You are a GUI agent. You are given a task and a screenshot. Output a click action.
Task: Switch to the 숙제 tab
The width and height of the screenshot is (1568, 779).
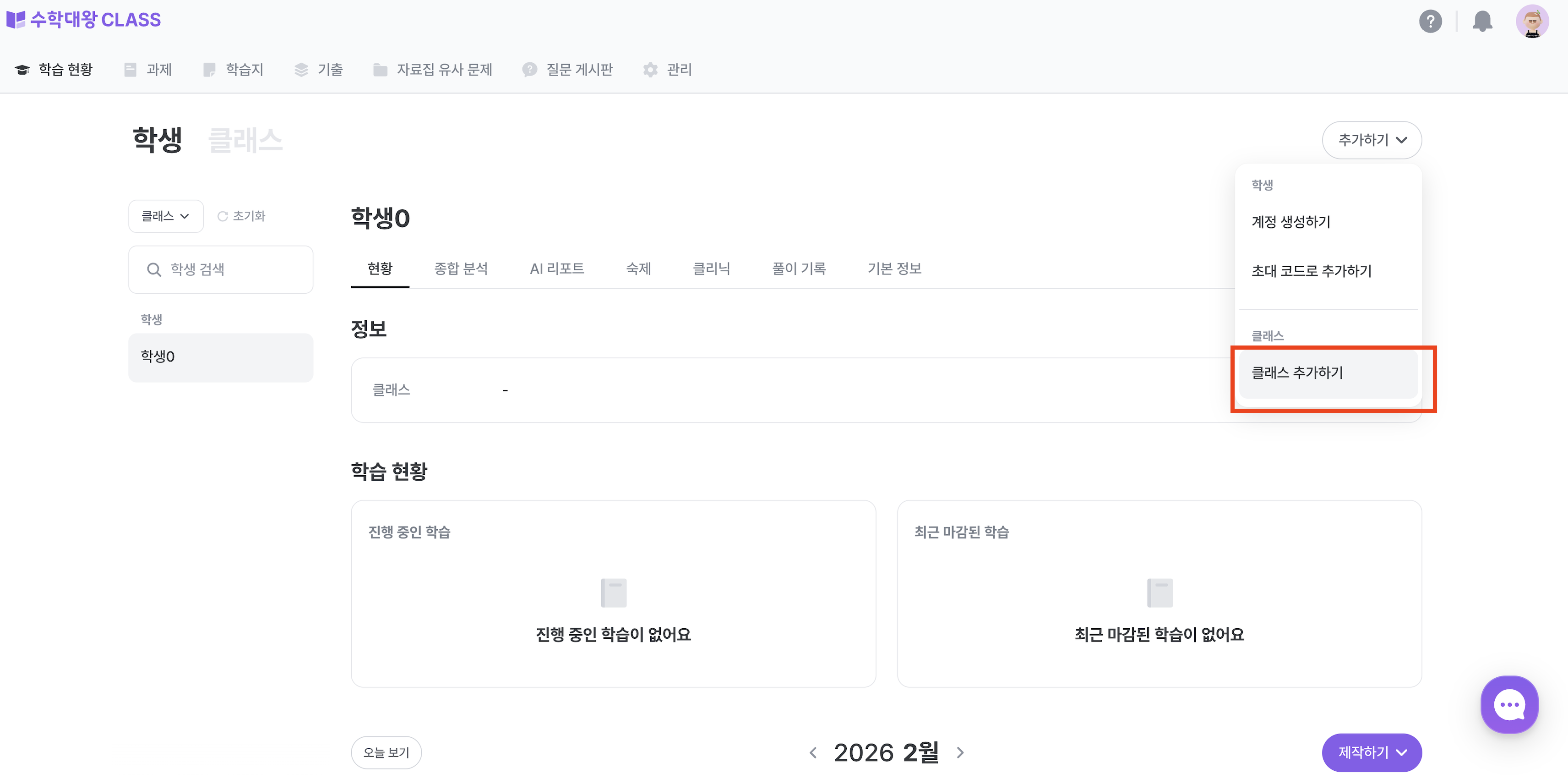coord(638,269)
